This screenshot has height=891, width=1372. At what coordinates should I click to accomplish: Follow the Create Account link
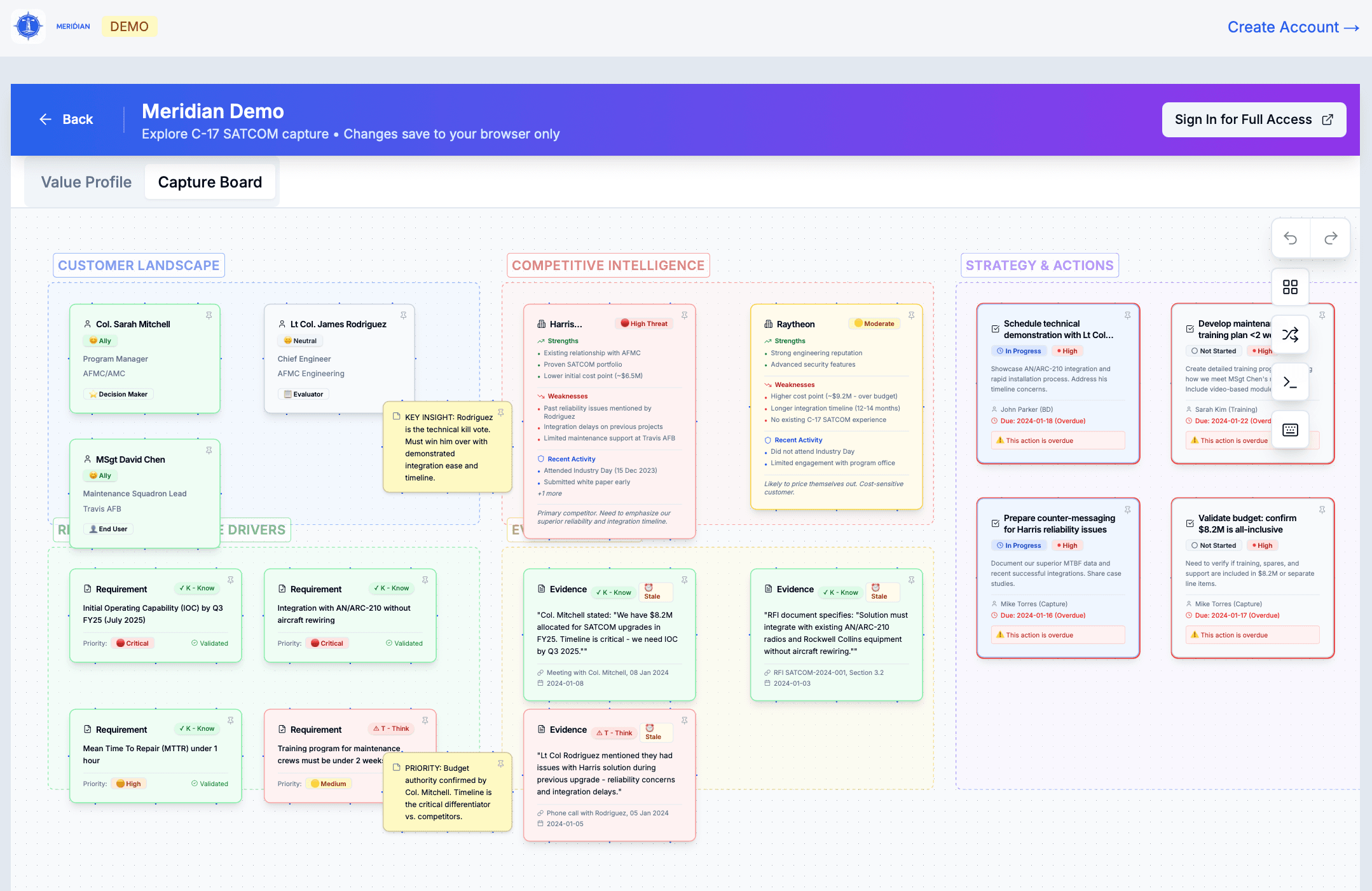[x=1293, y=27]
